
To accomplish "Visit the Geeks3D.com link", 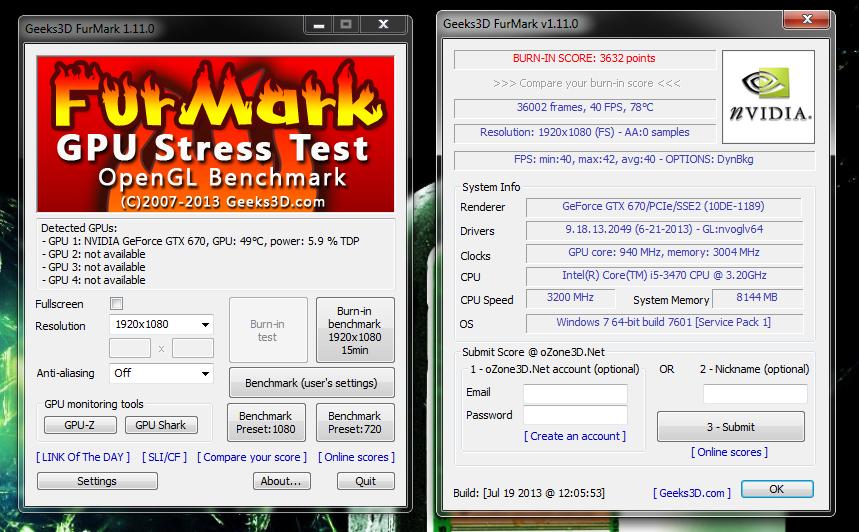I will [692, 493].
